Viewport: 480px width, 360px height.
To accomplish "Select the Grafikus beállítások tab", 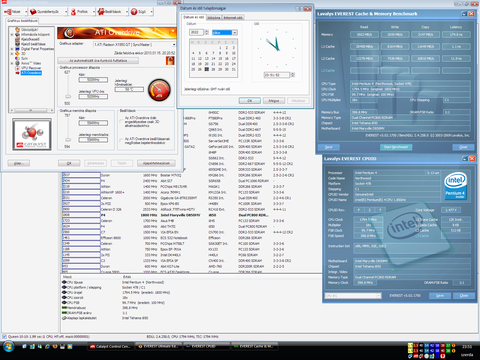I will pos(22,21).
